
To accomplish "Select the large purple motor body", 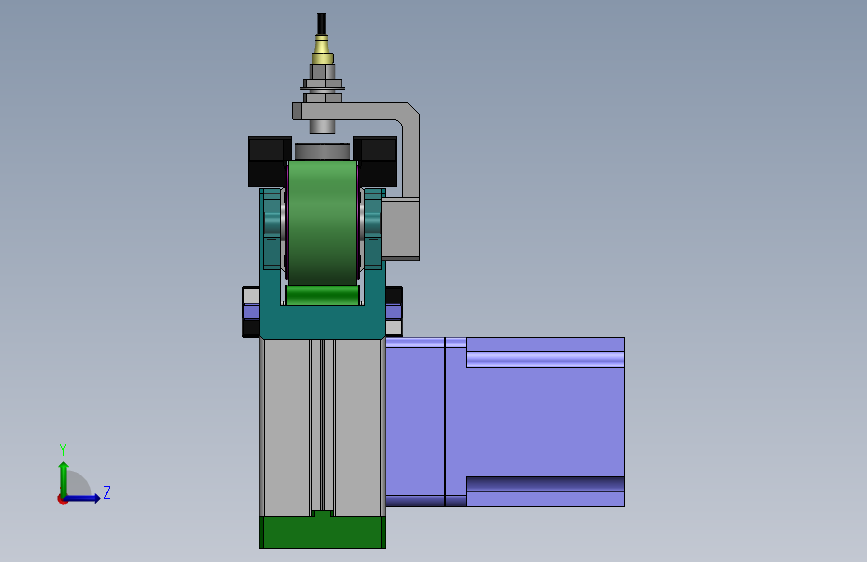I will [535, 422].
